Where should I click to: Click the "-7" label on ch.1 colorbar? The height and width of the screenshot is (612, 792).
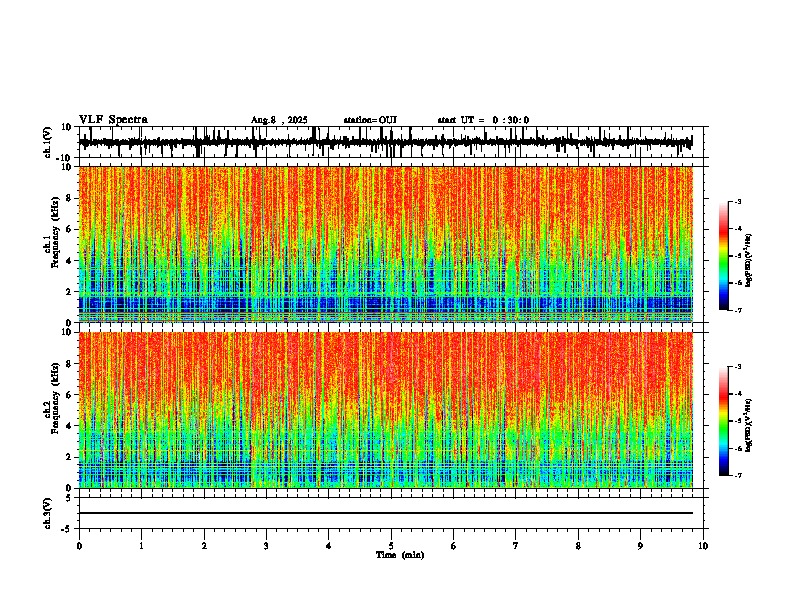(x=737, y=310)
